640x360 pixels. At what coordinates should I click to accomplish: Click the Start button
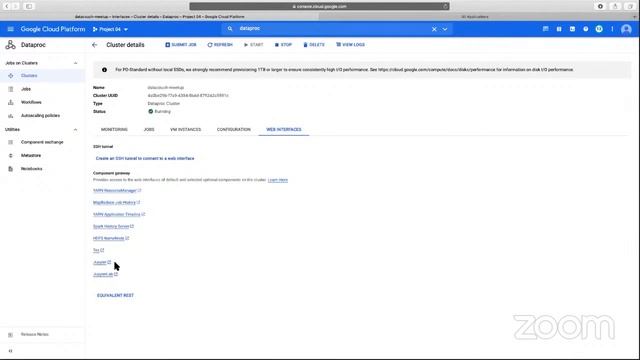[x=253, y=45]
